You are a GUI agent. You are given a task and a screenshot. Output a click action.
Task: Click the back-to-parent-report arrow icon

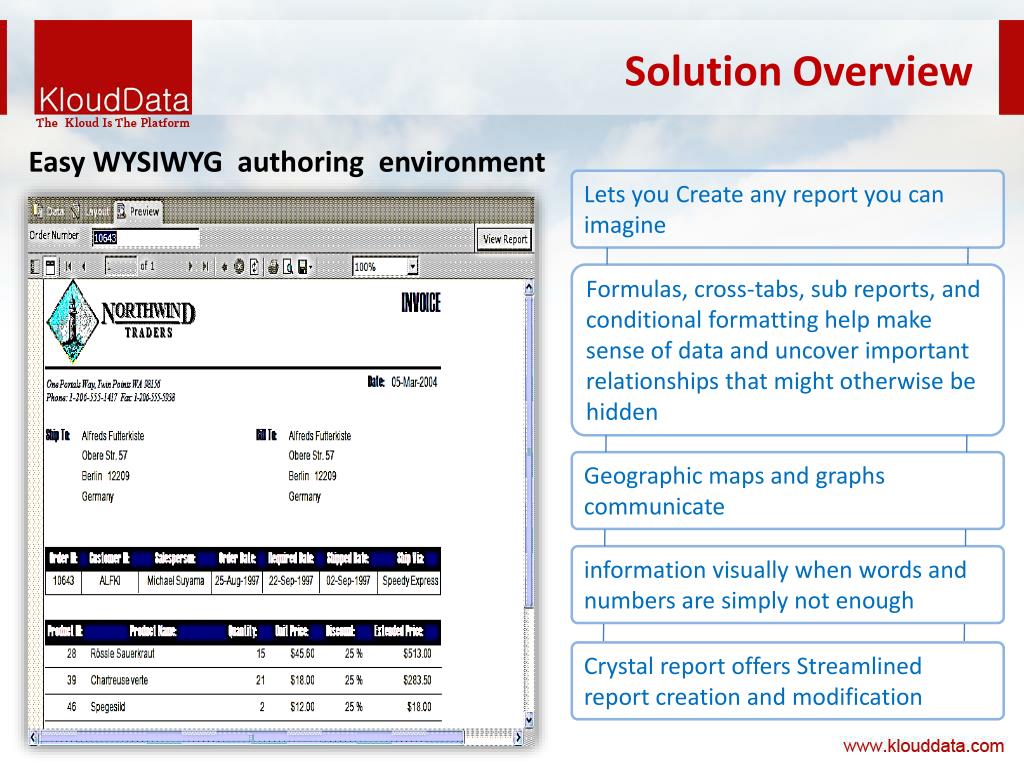(x=224, y=266)
